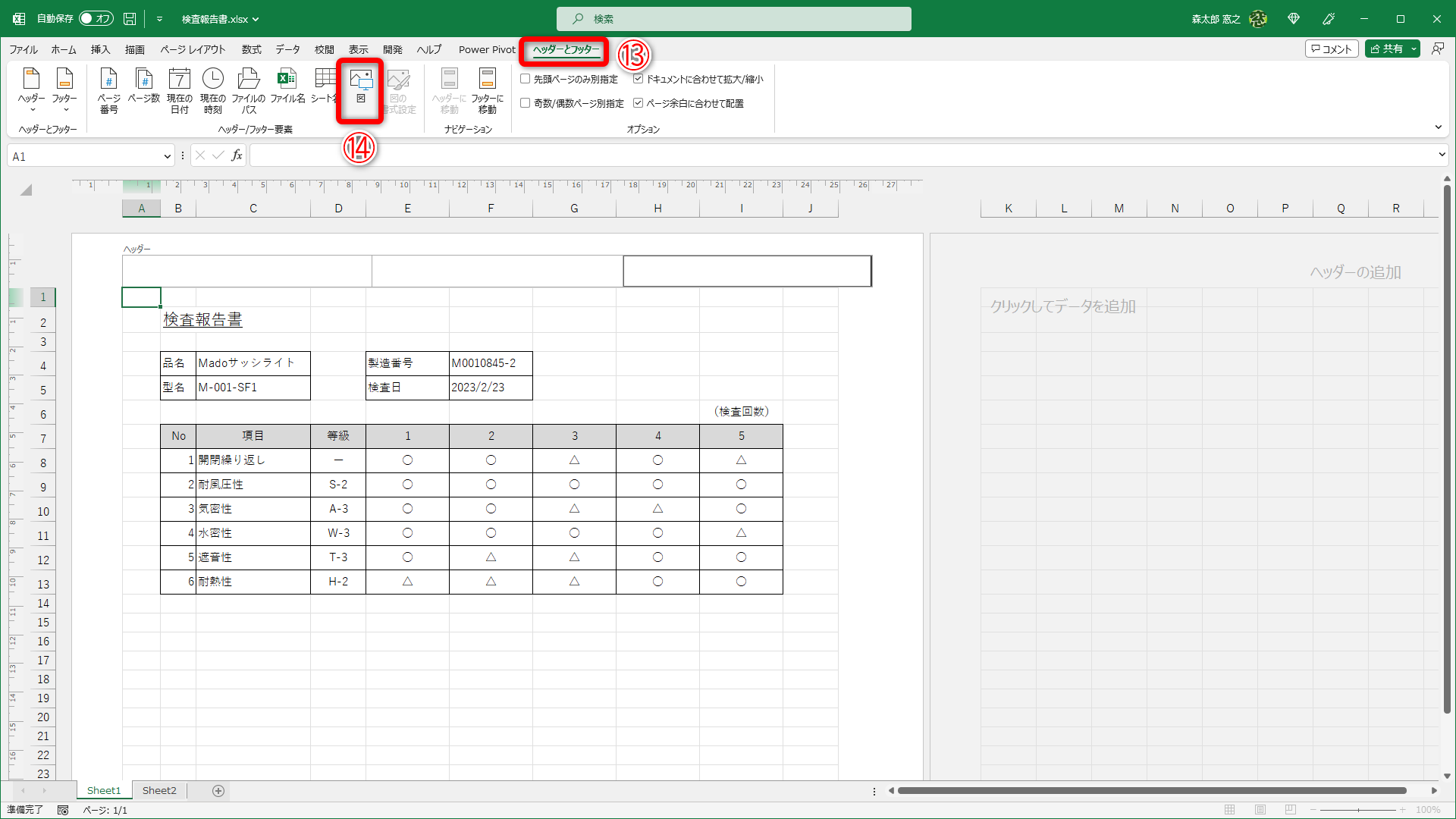Enable the 奇数/偶数ページ別指定 checkbox

525,103
